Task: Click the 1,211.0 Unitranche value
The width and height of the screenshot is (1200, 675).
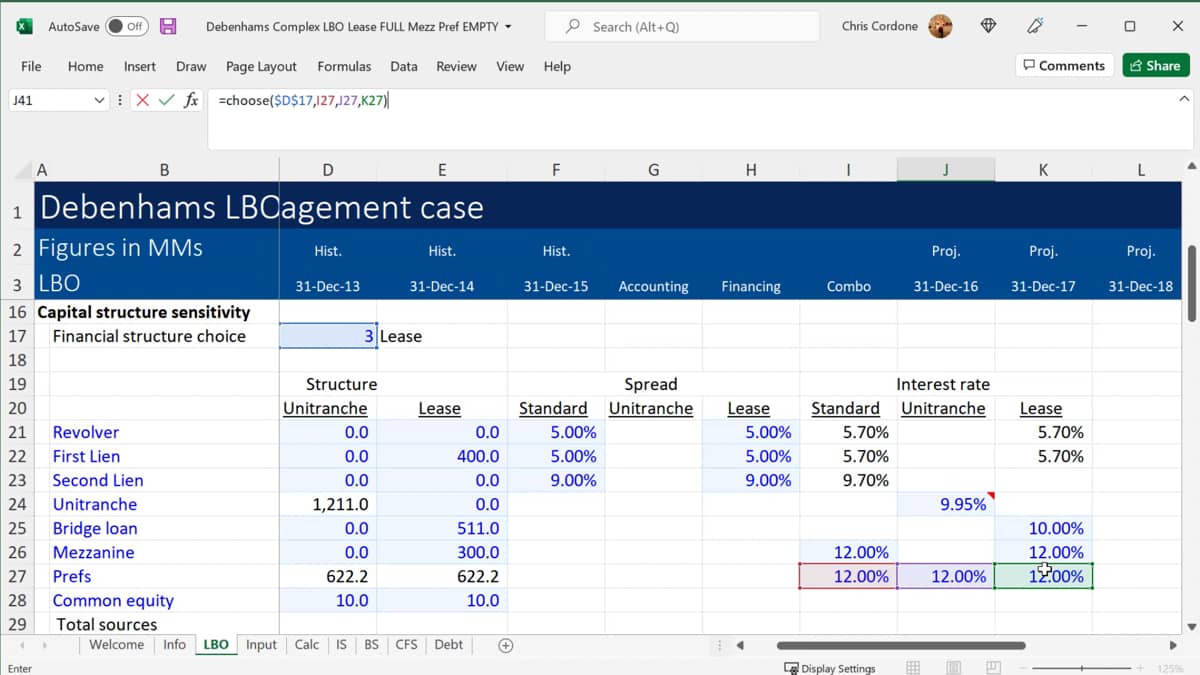Action: (340, 504)
